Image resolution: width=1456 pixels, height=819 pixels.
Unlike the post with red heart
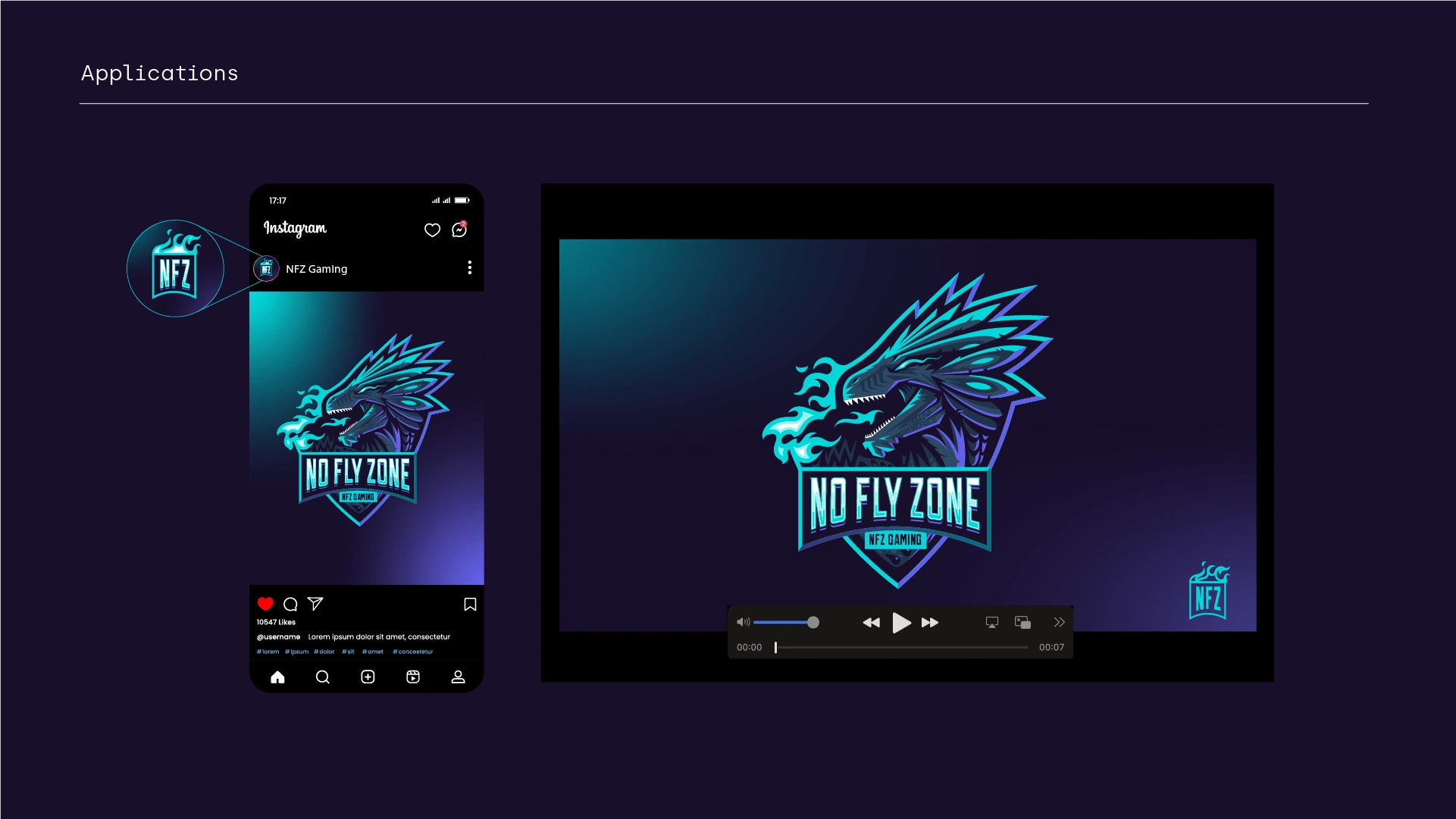(x=265, y=604)
